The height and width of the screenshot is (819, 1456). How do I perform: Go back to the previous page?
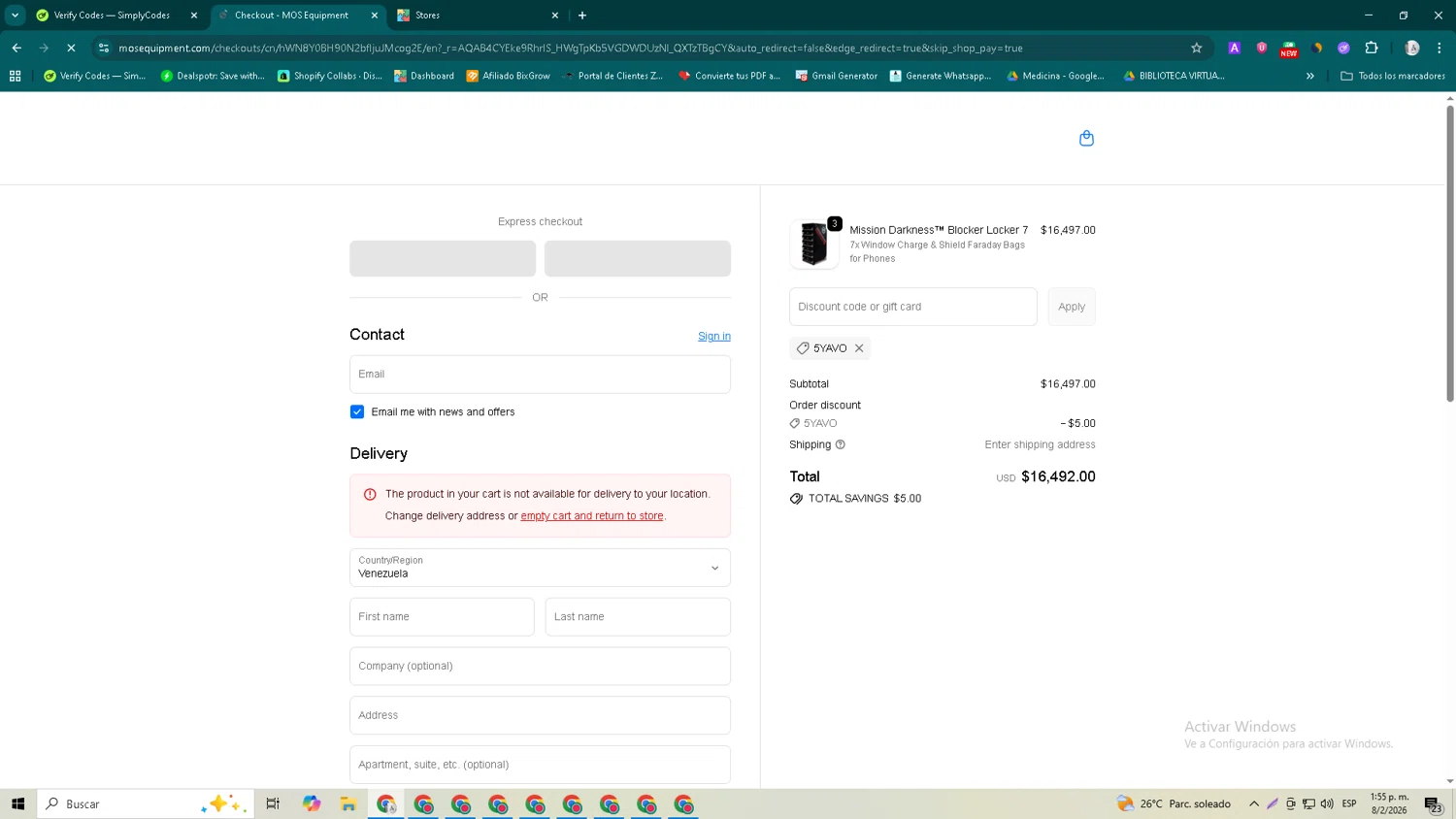(17, 48)
